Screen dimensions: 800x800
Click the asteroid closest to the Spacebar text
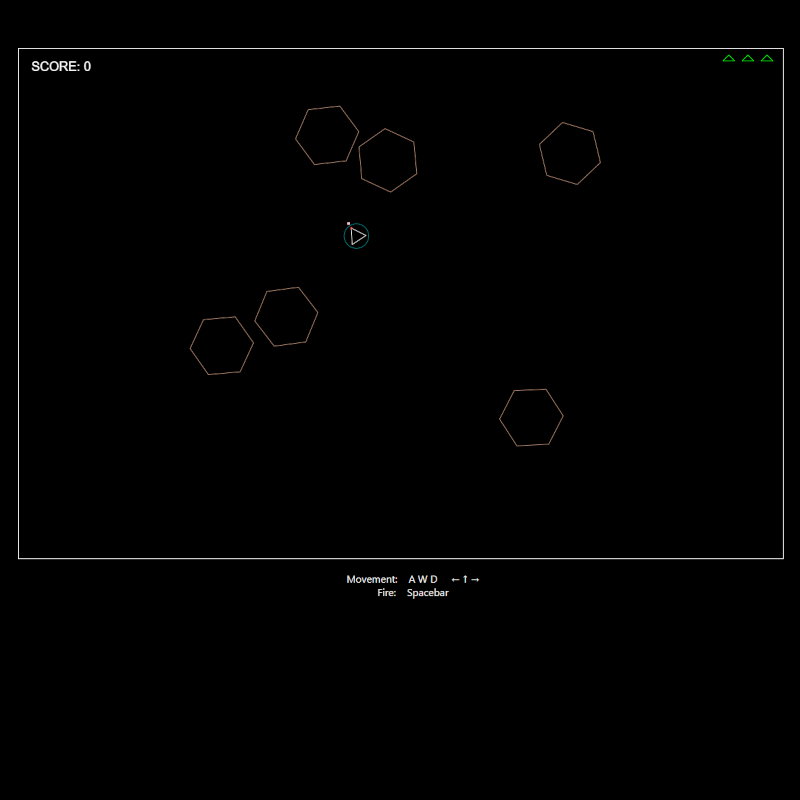pyautogui.click(x=531, y=417)
